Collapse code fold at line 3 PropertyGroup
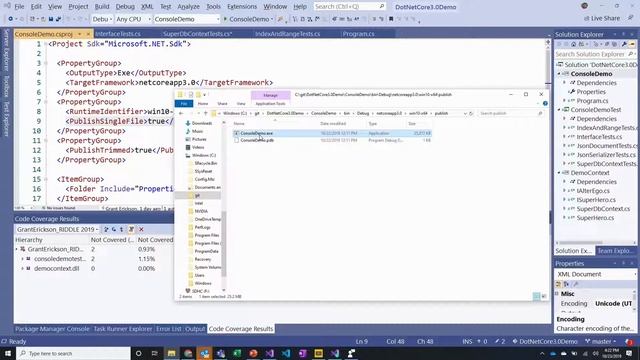Viewport: 640px width, 360px height. coord(46,63)
